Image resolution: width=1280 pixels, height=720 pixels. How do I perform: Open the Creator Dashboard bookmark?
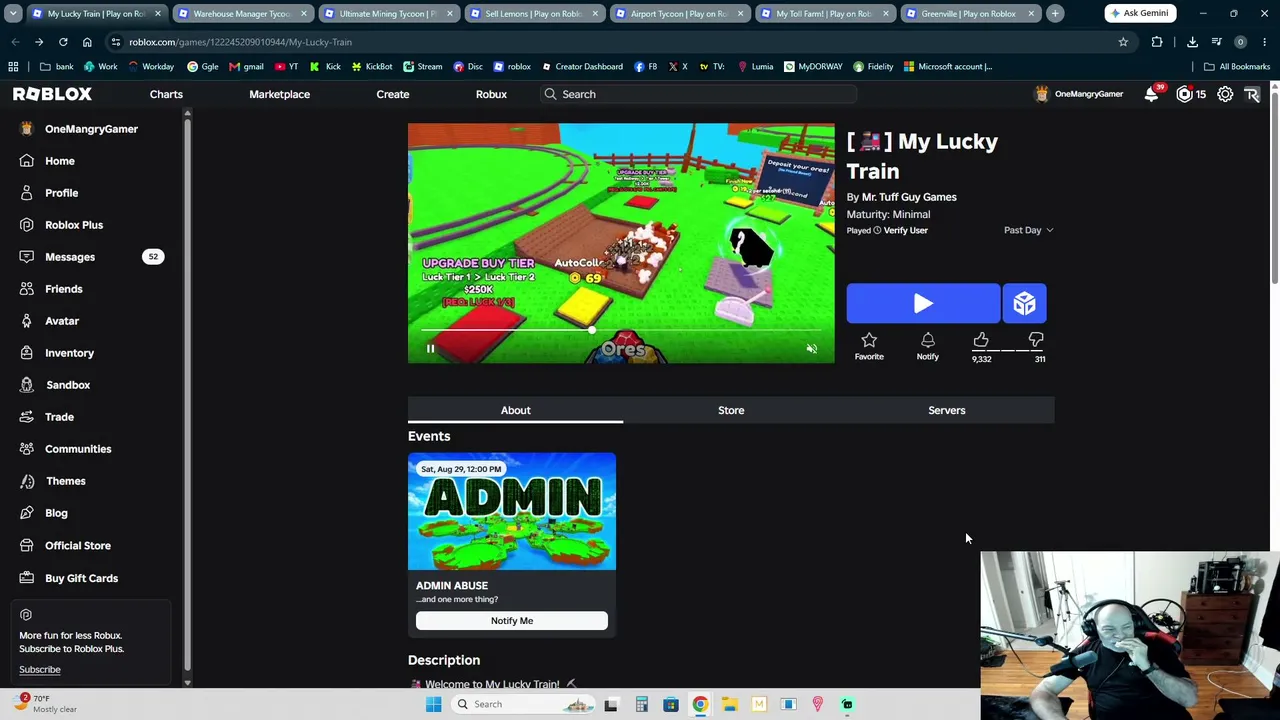pyautogui.click(x=582, y=67)
